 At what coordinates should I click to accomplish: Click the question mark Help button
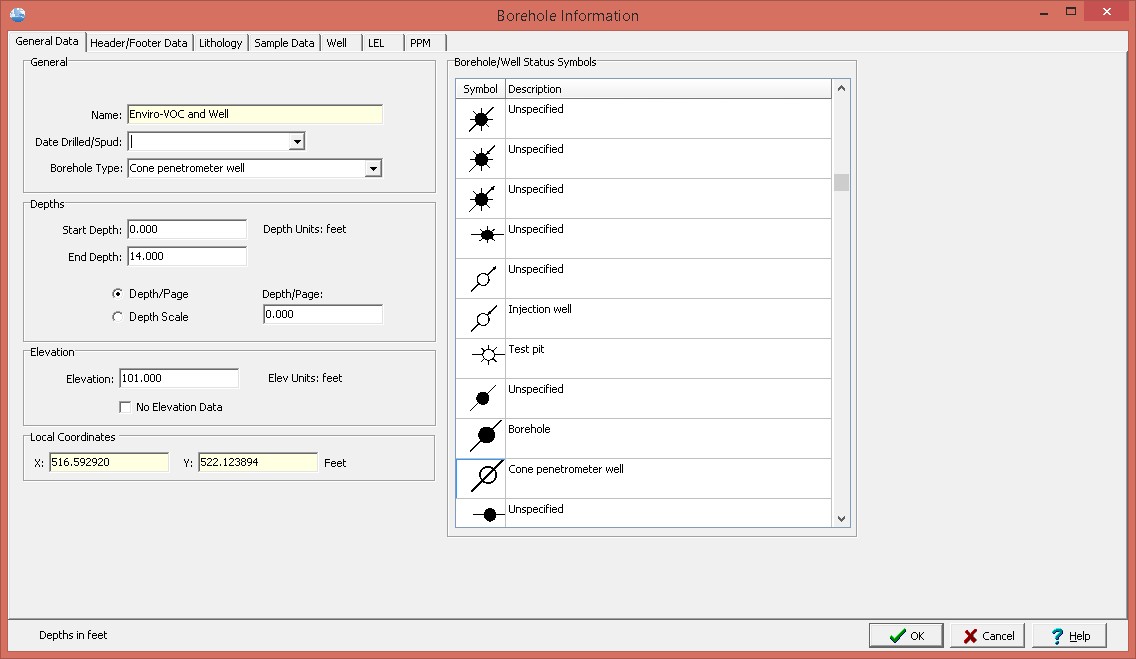pyautogui.click(x=1069, y=635)
